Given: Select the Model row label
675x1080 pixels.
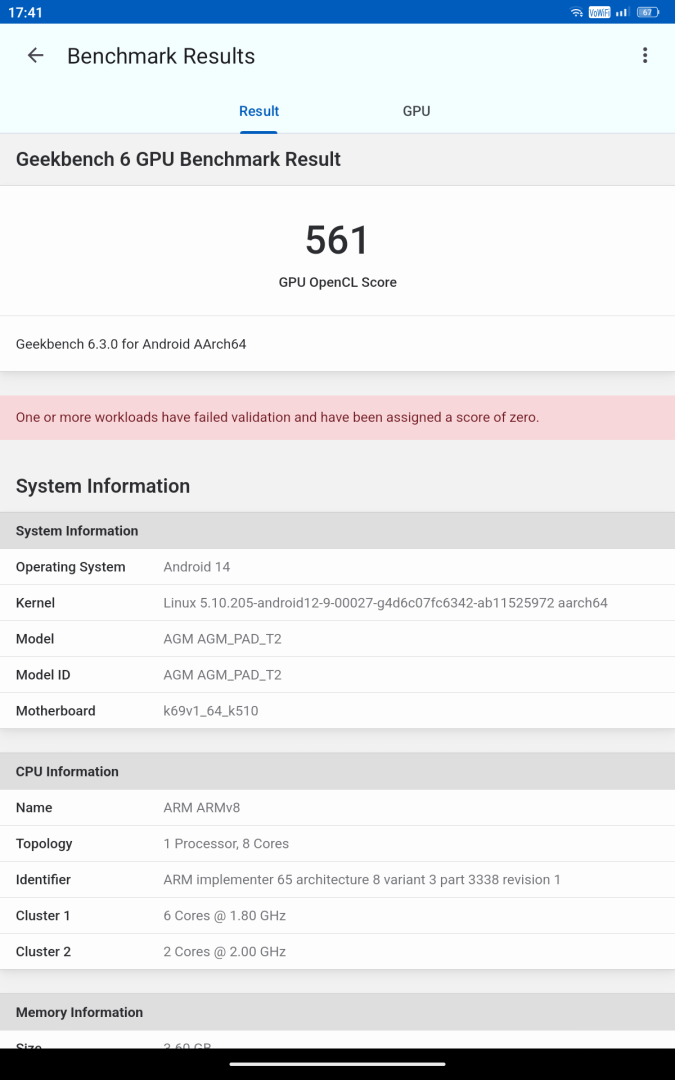Looking at the screenshot, I should click(34, 638).
